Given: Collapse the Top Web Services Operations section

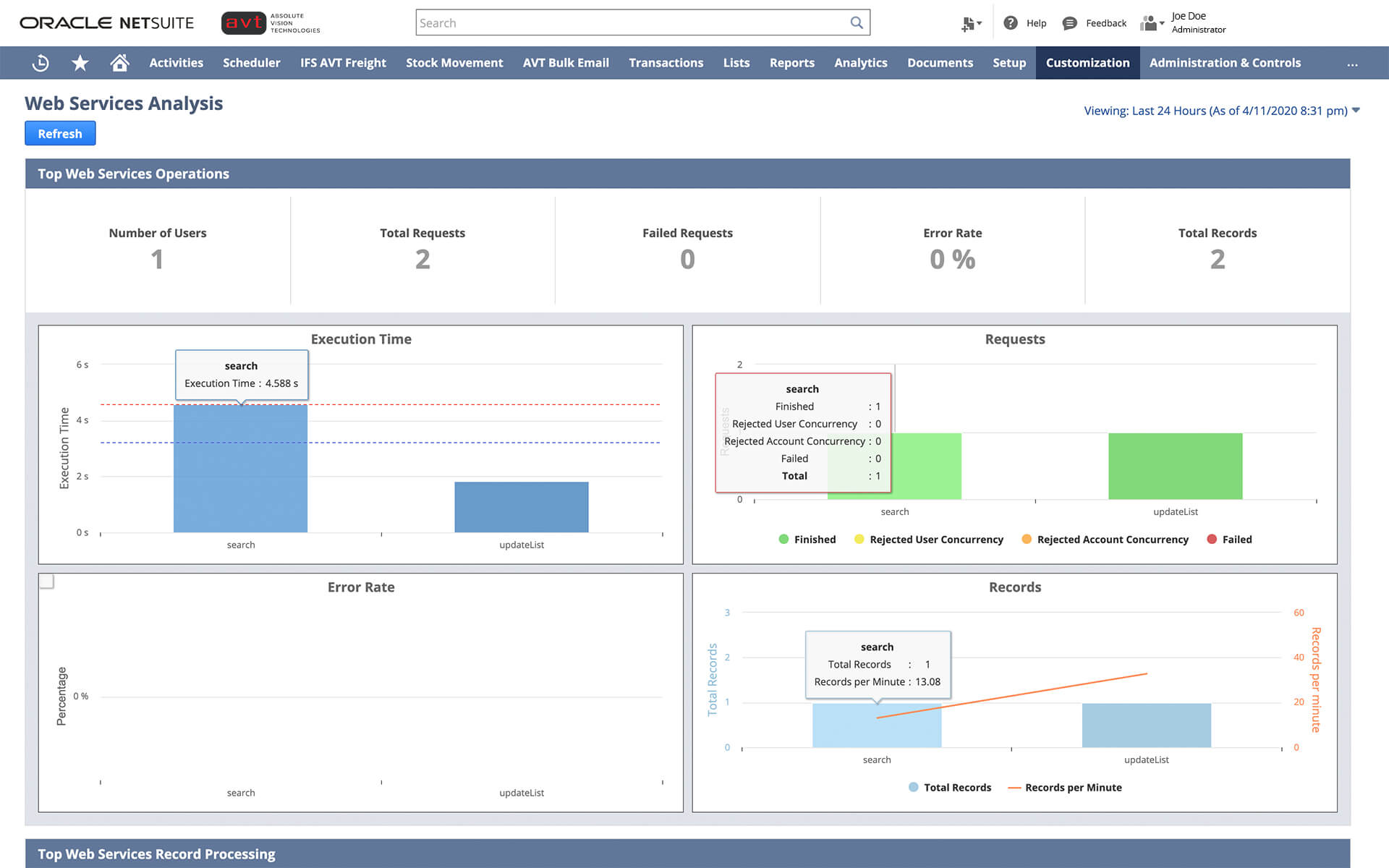Looking at the screenshot, I should tap(133, 174).
